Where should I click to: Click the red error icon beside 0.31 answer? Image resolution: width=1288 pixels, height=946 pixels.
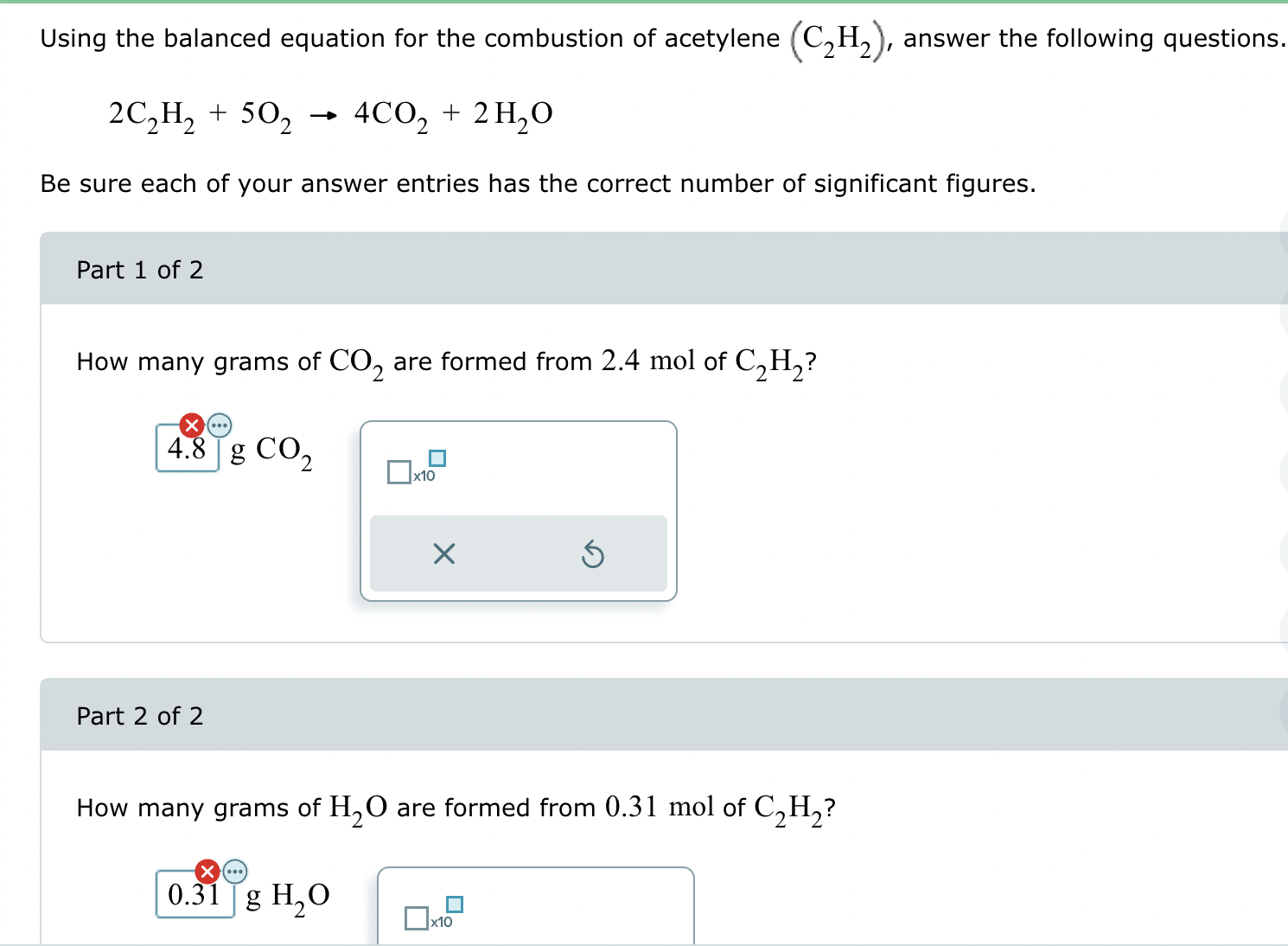[207, 871]
